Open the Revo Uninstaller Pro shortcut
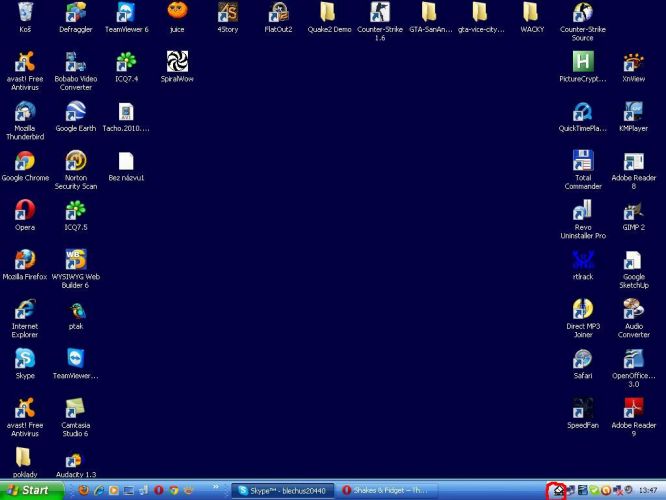The width and height of the screenshot is (666, 500). (x=583, y=220)
